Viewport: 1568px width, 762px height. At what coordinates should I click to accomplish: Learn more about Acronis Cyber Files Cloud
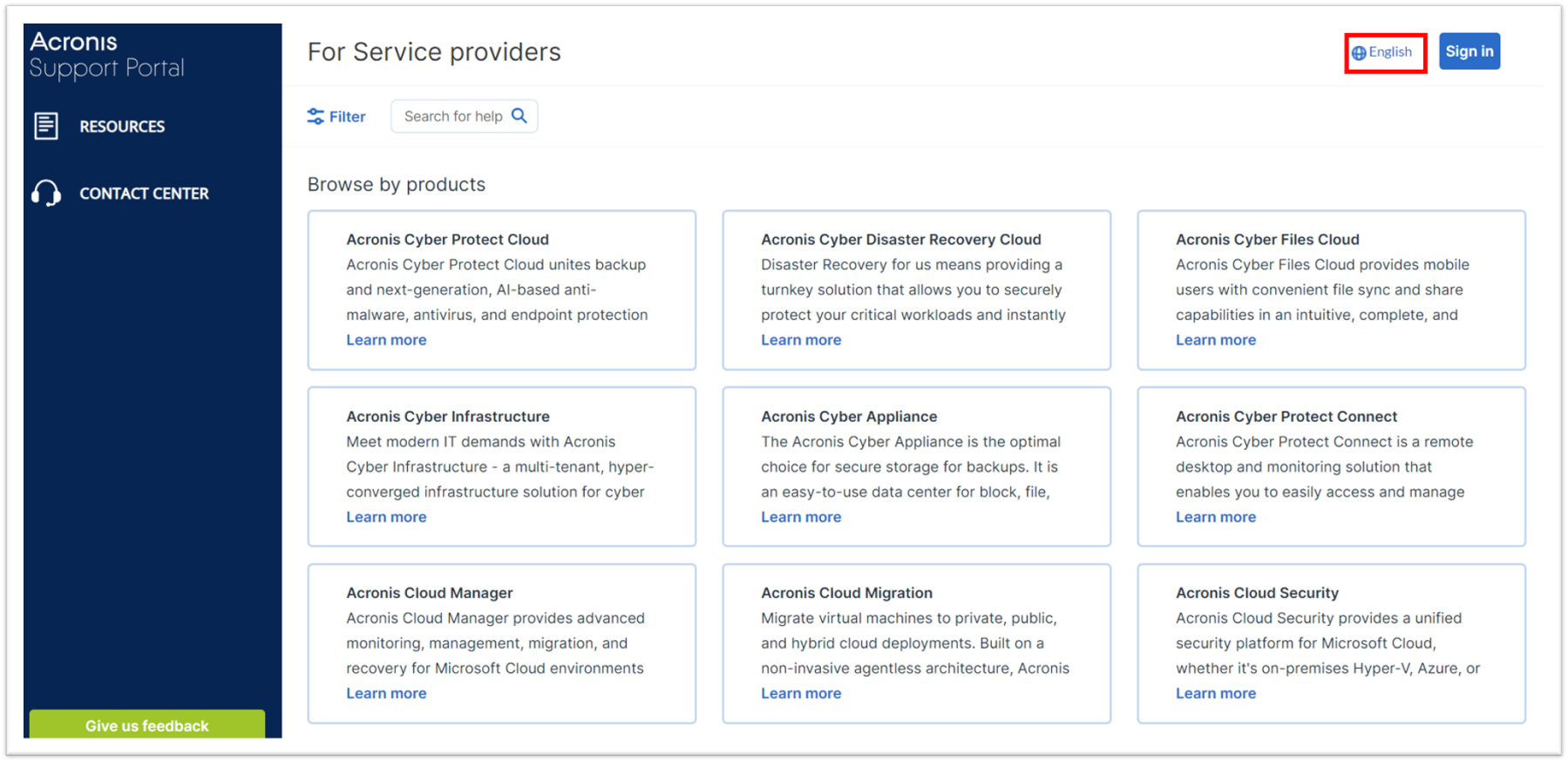click(x=1215, y=340)
